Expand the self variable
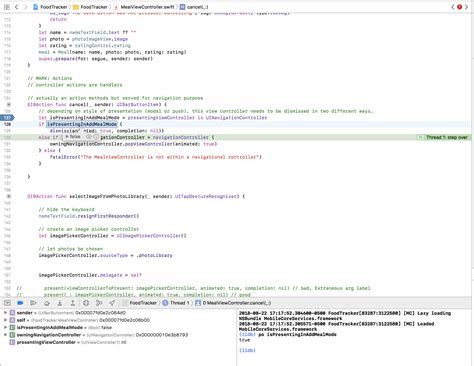Viewport: 474px width, 366px height. 5,320
